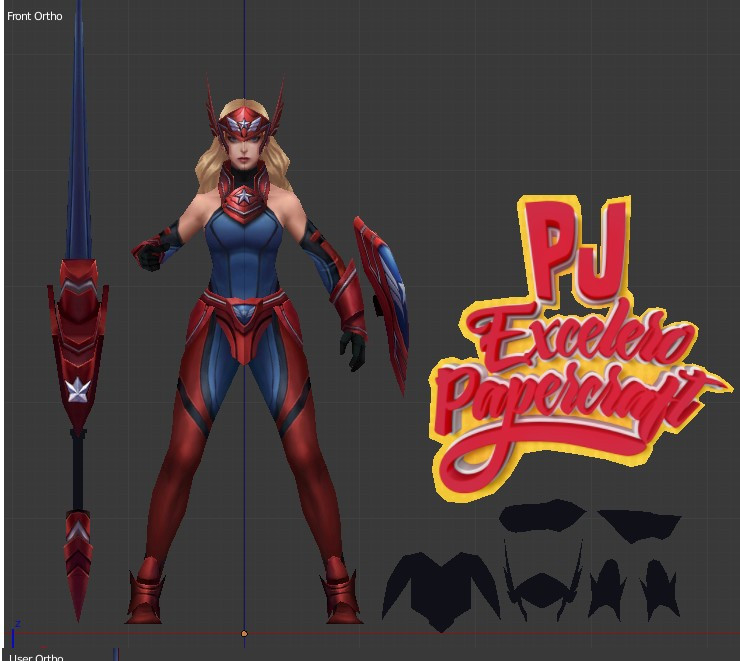740x661 pixels.
Task: Select the silver star on the spear guard
Action: coord(78,391)
